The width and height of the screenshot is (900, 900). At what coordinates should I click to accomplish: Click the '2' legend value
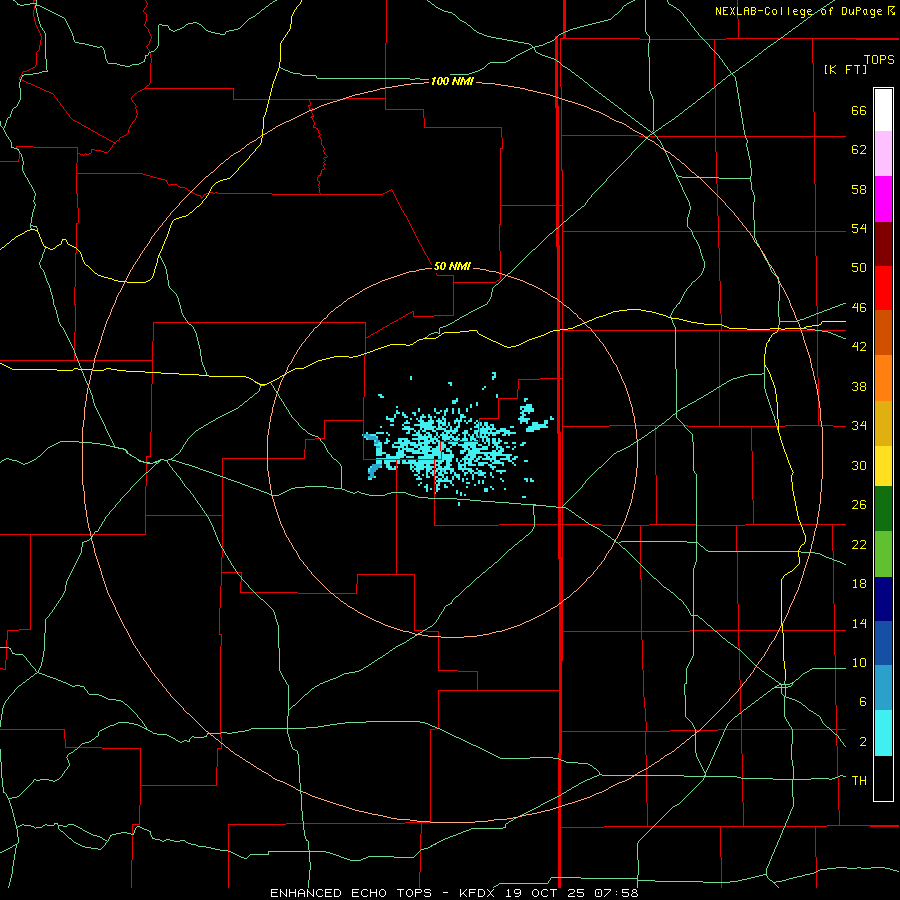click(862, 742)
